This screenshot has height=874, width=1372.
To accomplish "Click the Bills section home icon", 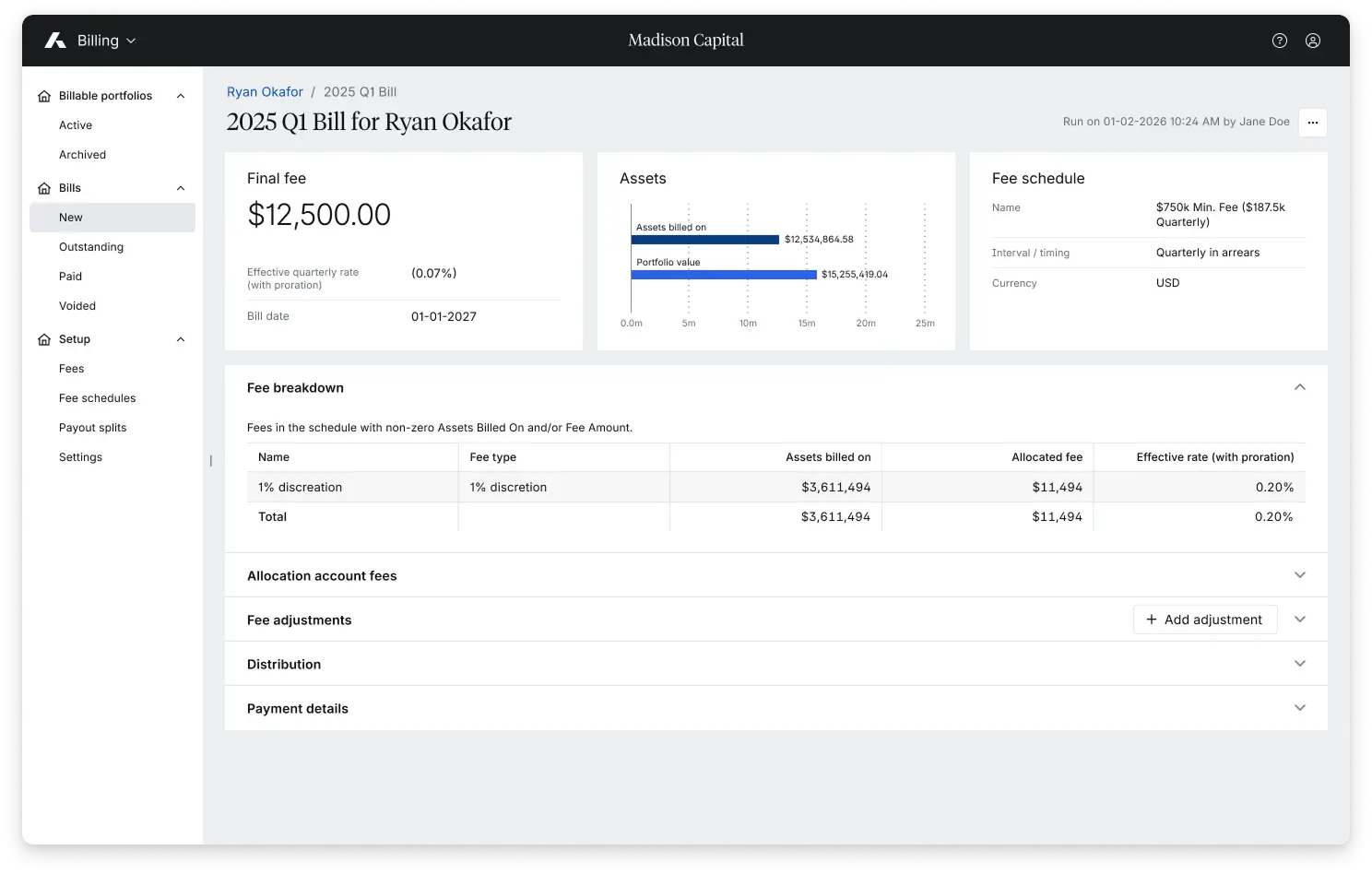I will point(44,188).
